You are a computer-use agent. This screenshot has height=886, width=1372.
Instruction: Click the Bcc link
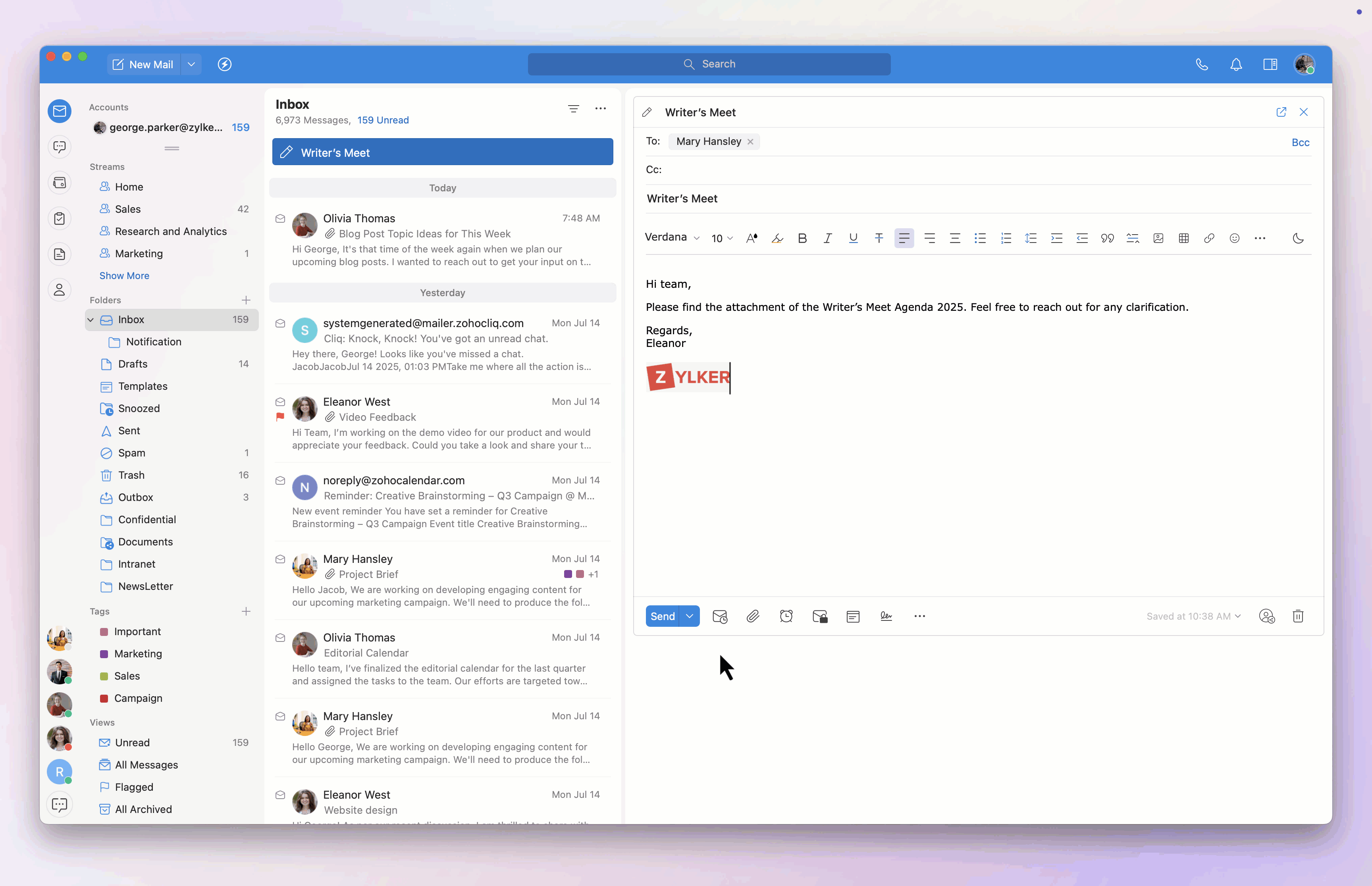(1300, 143)
